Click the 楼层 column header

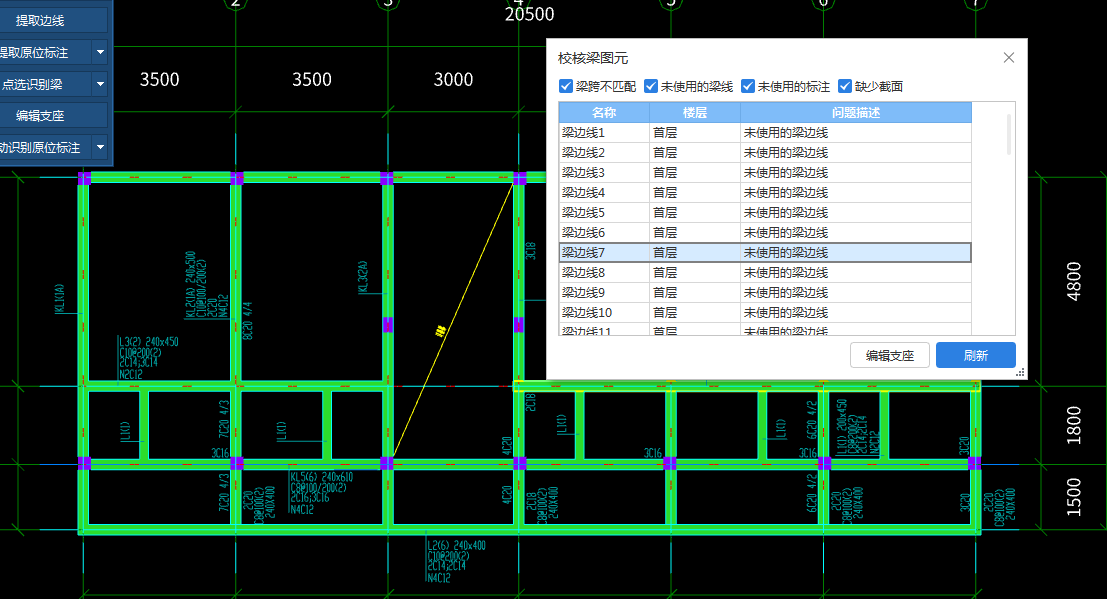[695, 112]
